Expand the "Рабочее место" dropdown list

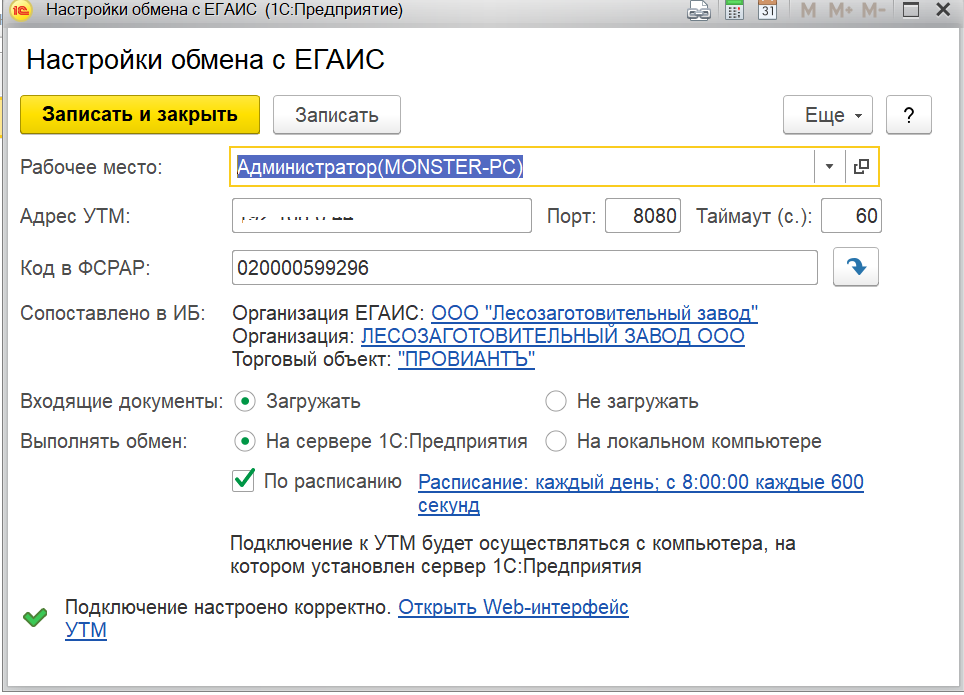(829, 166)
